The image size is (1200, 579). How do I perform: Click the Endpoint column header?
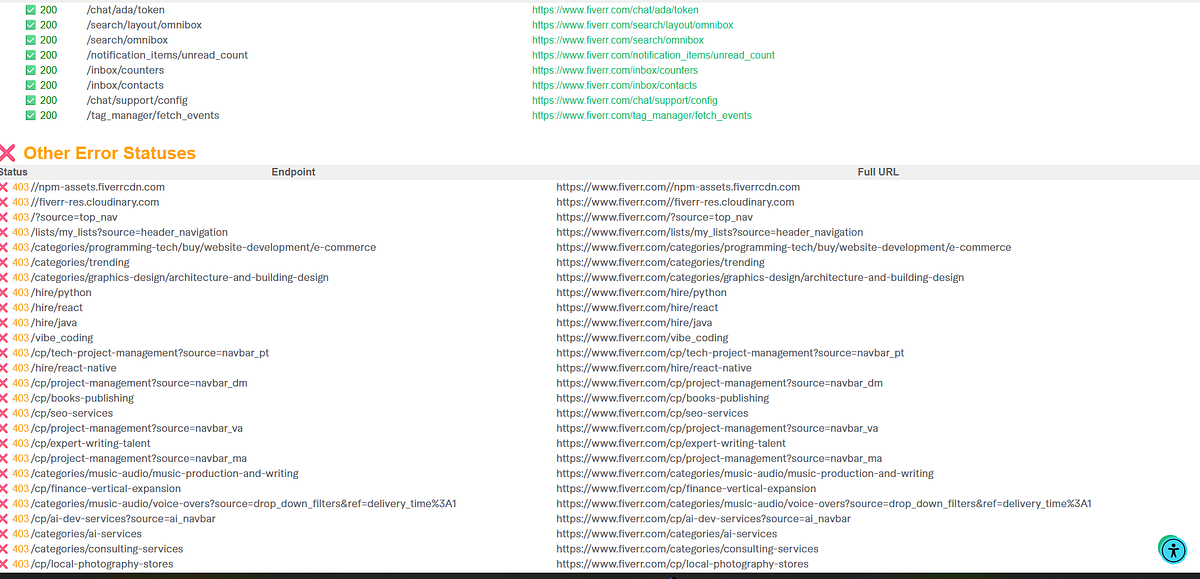293,171
